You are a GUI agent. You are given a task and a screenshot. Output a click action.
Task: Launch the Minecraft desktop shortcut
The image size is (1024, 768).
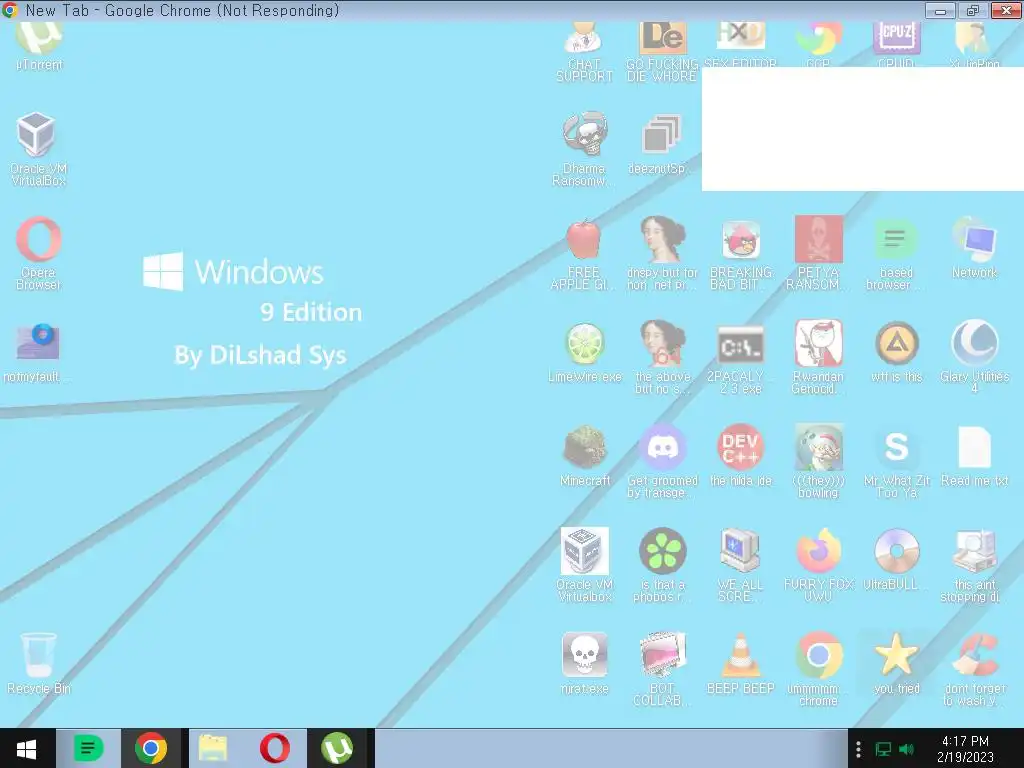584,456
